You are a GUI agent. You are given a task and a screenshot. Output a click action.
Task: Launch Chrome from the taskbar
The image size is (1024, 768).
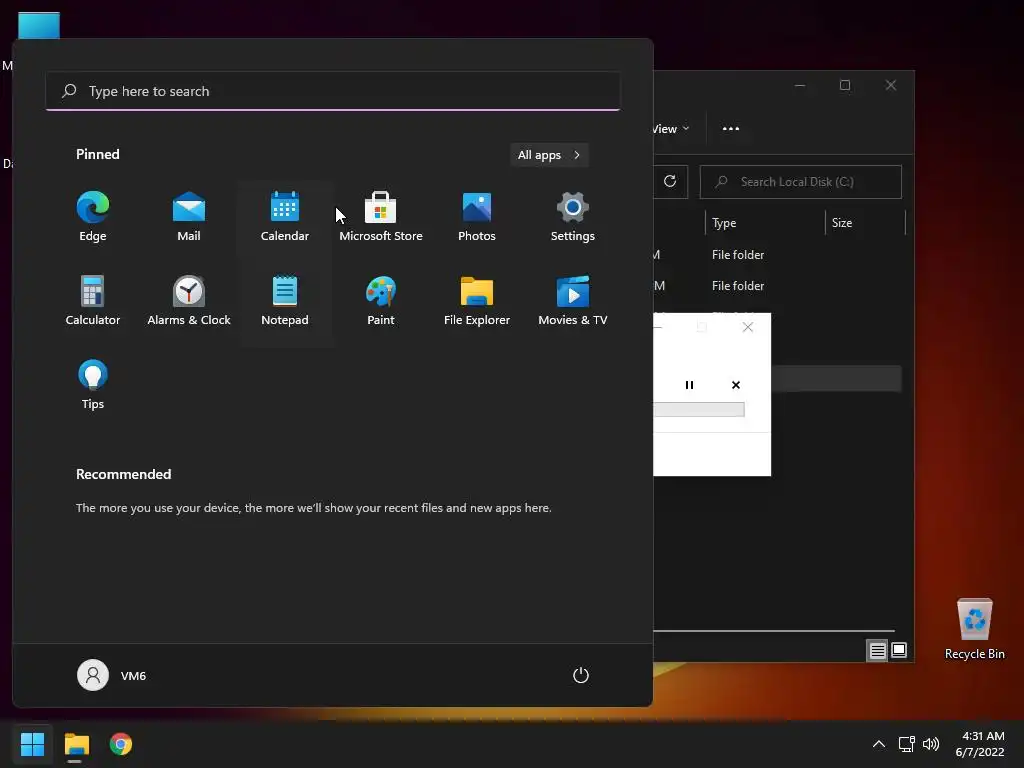click(121, 744)
